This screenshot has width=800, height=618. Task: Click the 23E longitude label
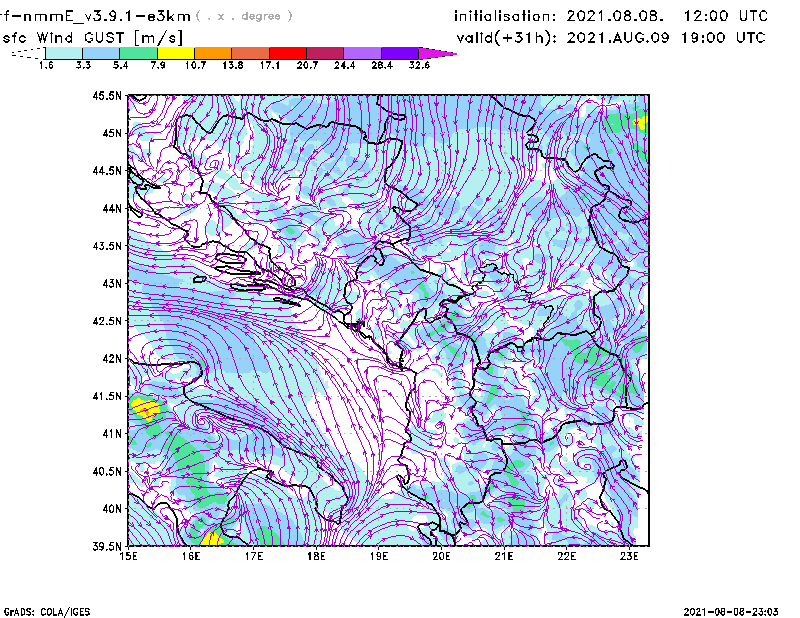click(x=629, y=556)
